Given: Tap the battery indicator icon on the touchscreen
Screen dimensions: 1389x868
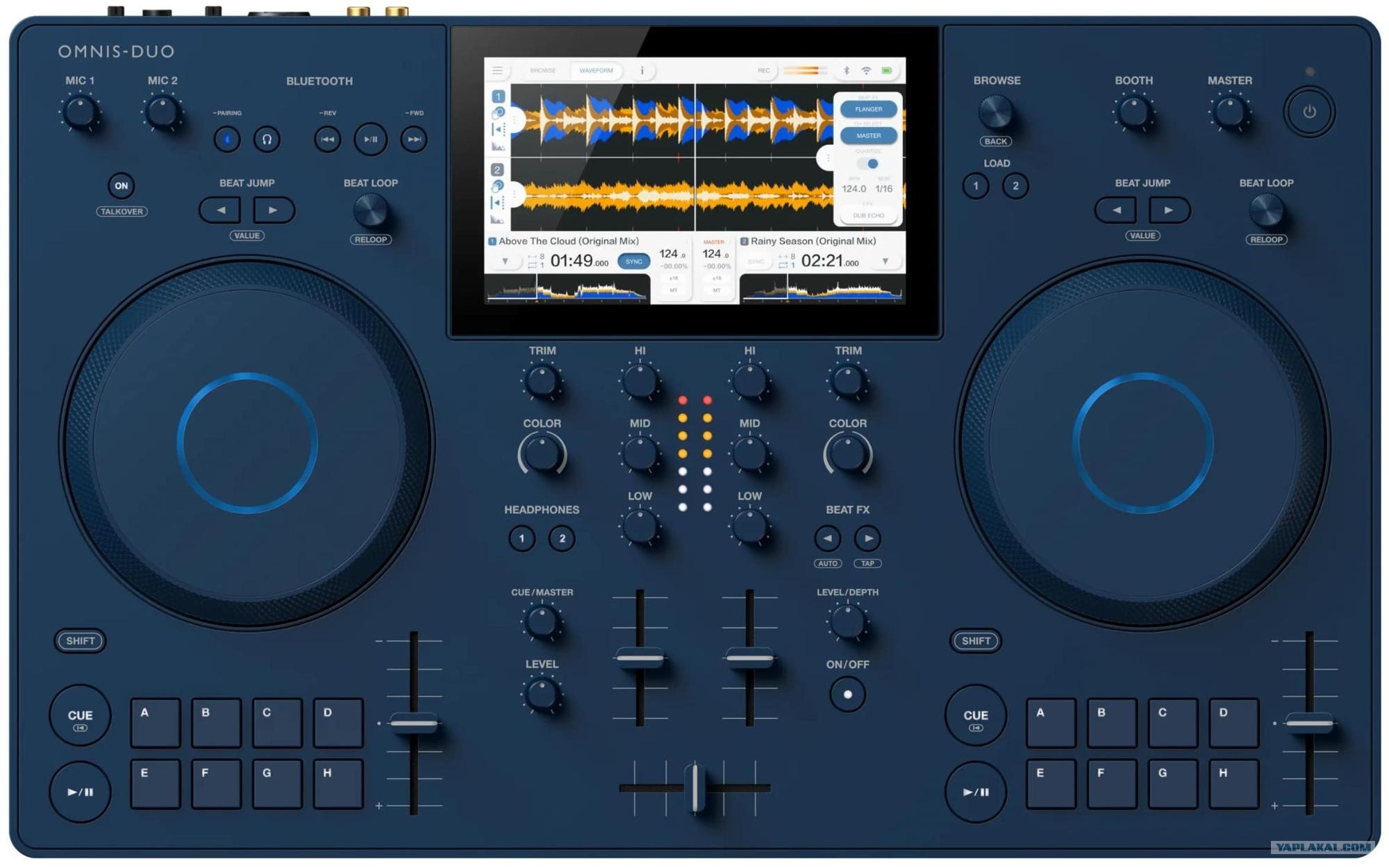Looking at the screenshot, I should coord(887,71).
